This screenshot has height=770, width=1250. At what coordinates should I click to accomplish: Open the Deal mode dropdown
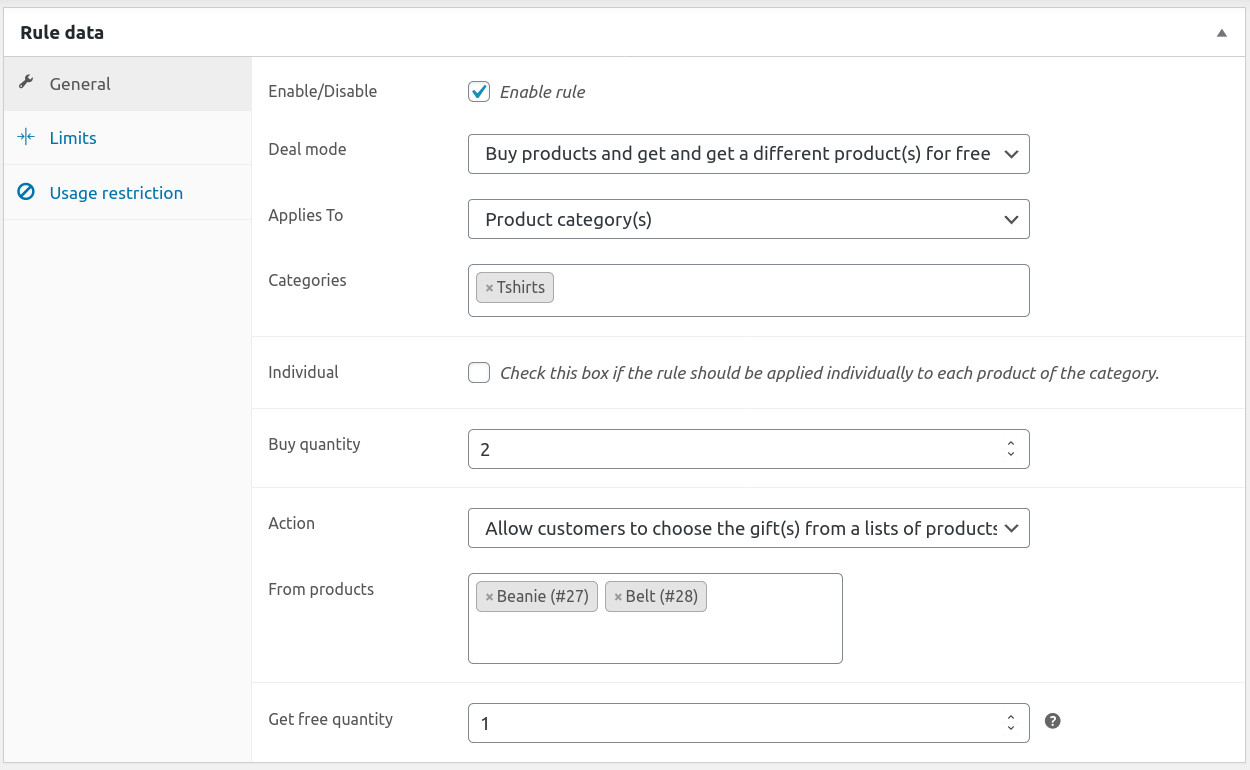(x=748, y=154)
